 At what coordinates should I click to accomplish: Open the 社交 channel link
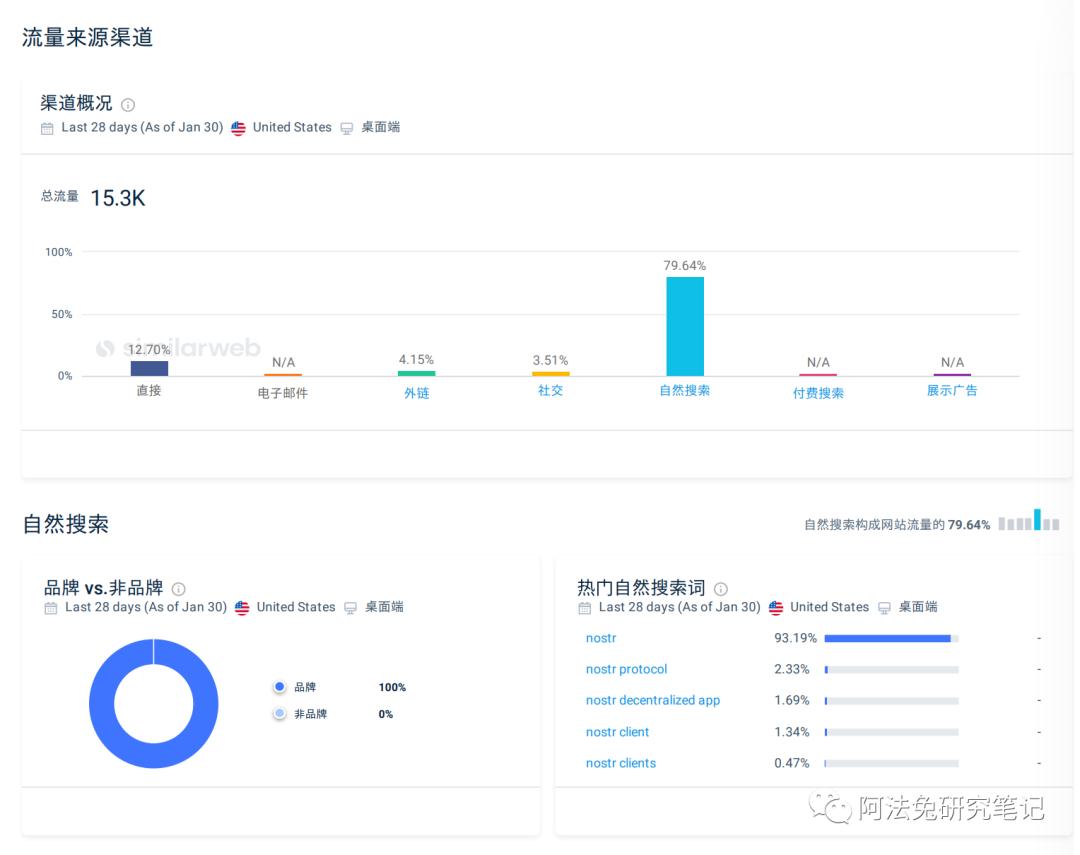click(550, 391)
